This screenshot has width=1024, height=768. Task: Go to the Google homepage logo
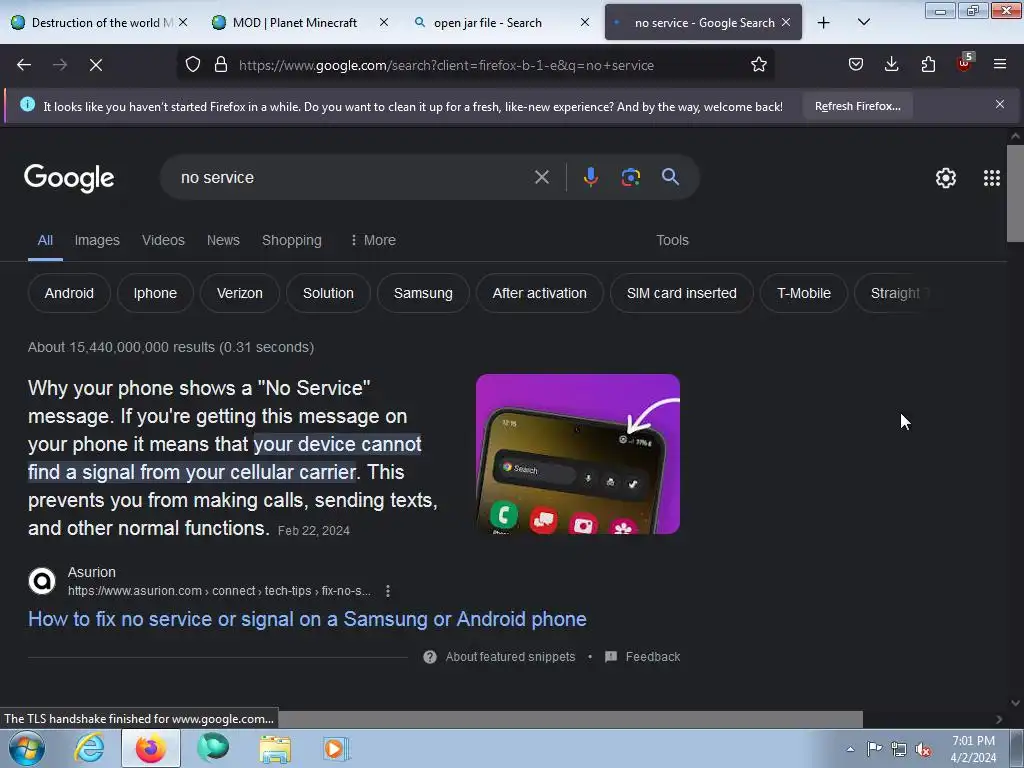point(69,178)
